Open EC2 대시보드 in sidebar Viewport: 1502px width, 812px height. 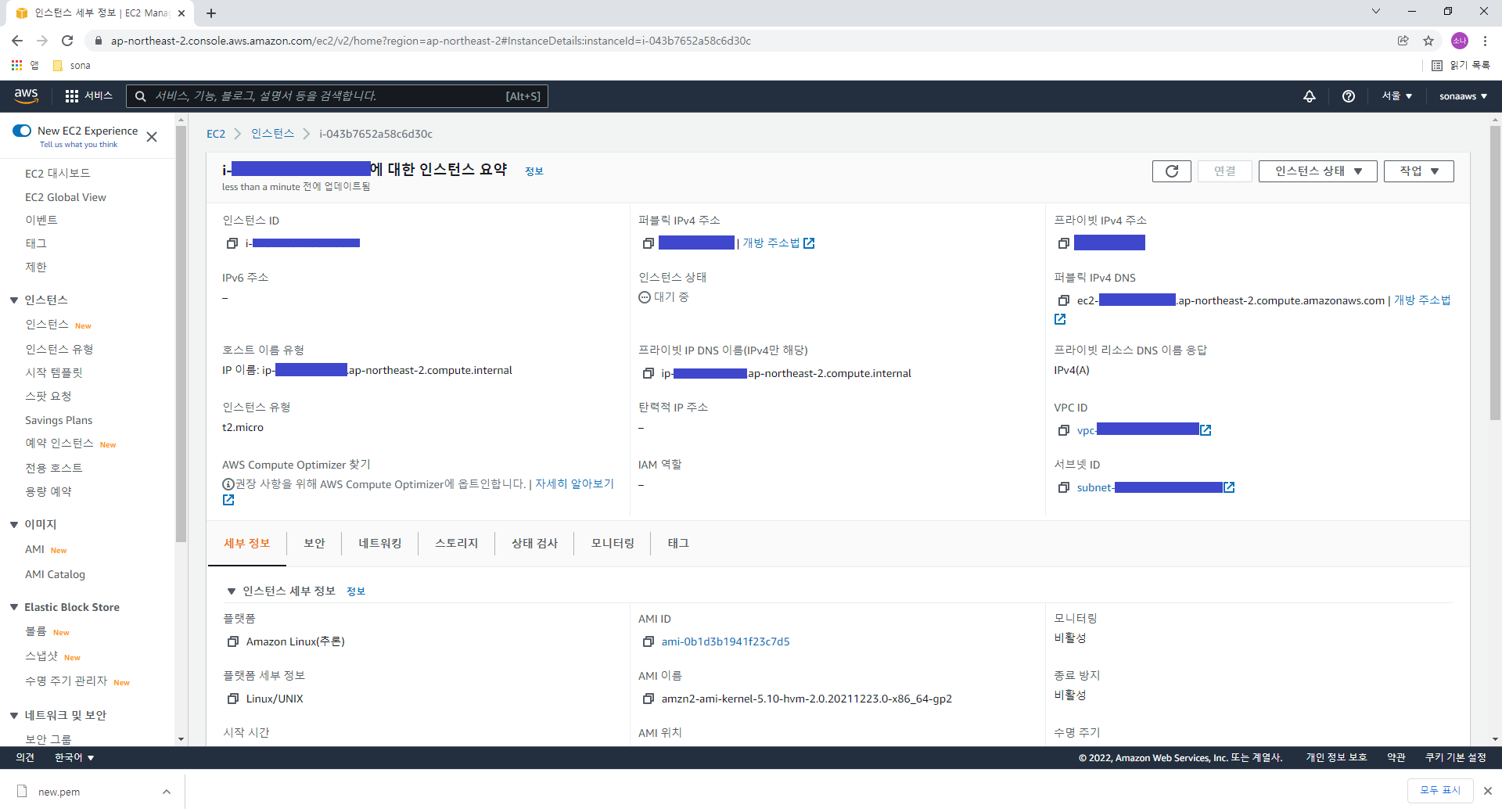(x=58, y=174)
